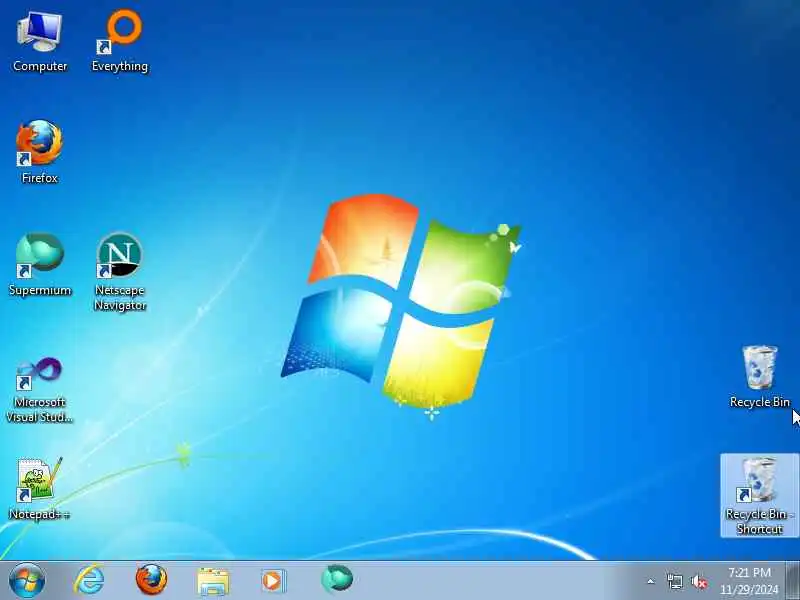Select the Microsoft Visual Studio shortcut
The height and width of the screenshot is (600, 800).
[x=40, y=390]
